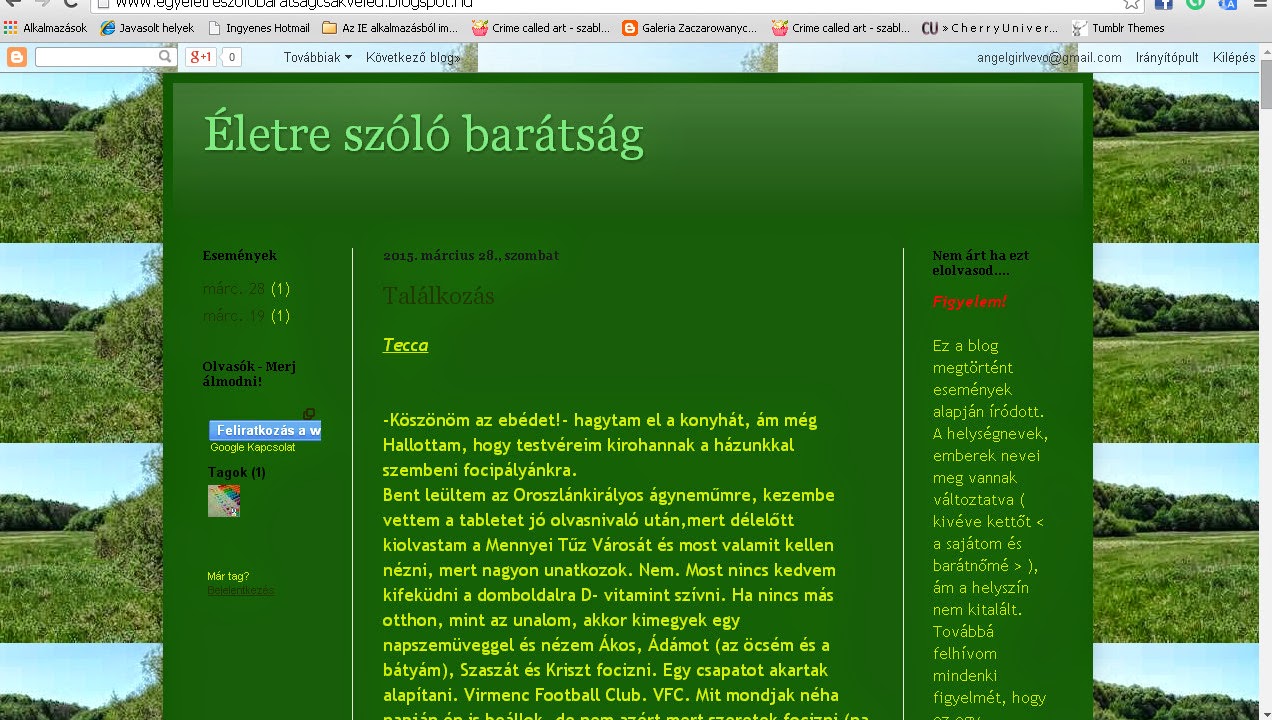Screen dimensions: 1272x720
Task: Click the Tecca underlined heading
Action: 405,345
